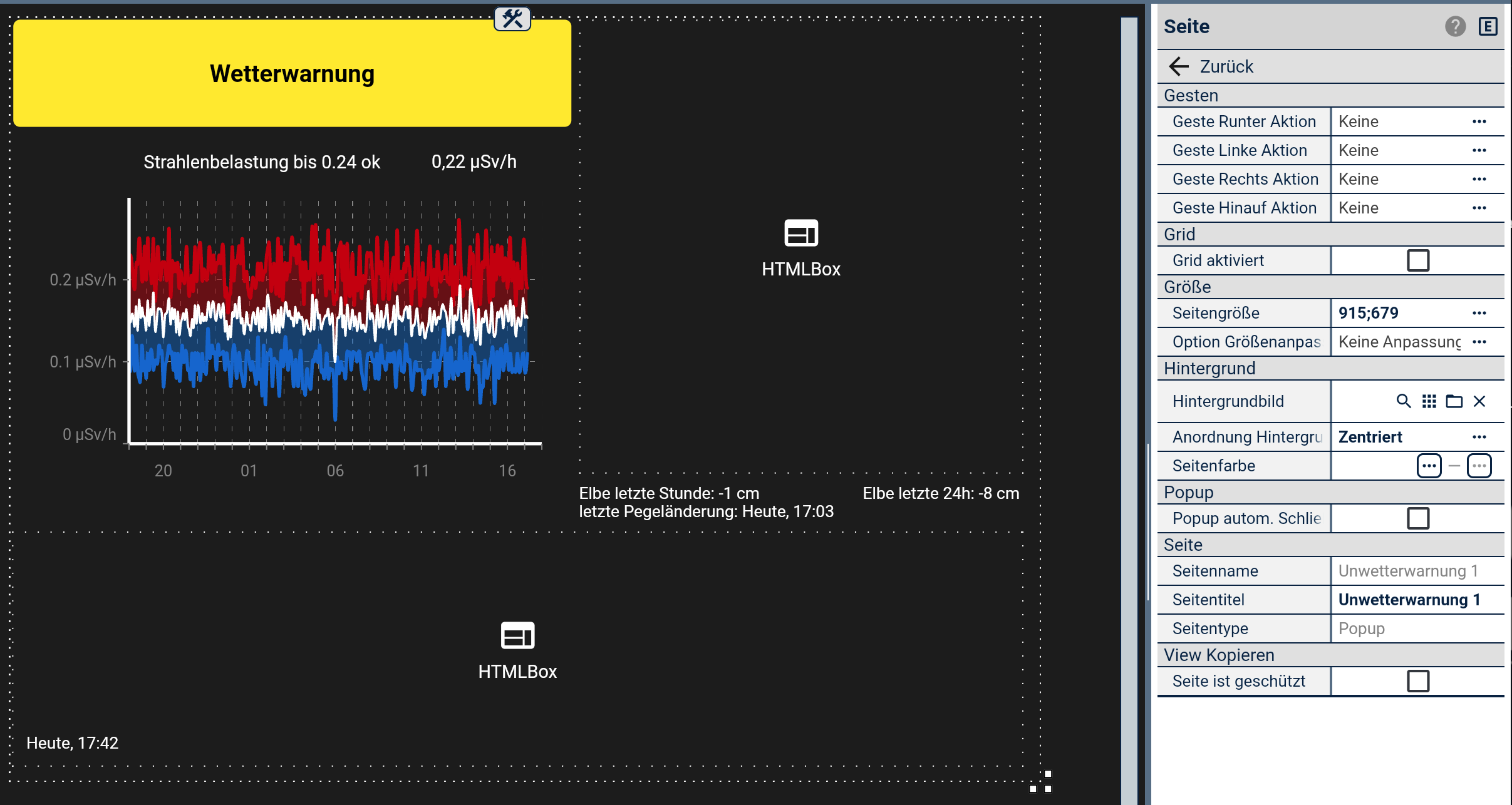This screenshot has width=1512, height=805.
Task: Click the View Kopieren section header
Action: click(1219, 655)
